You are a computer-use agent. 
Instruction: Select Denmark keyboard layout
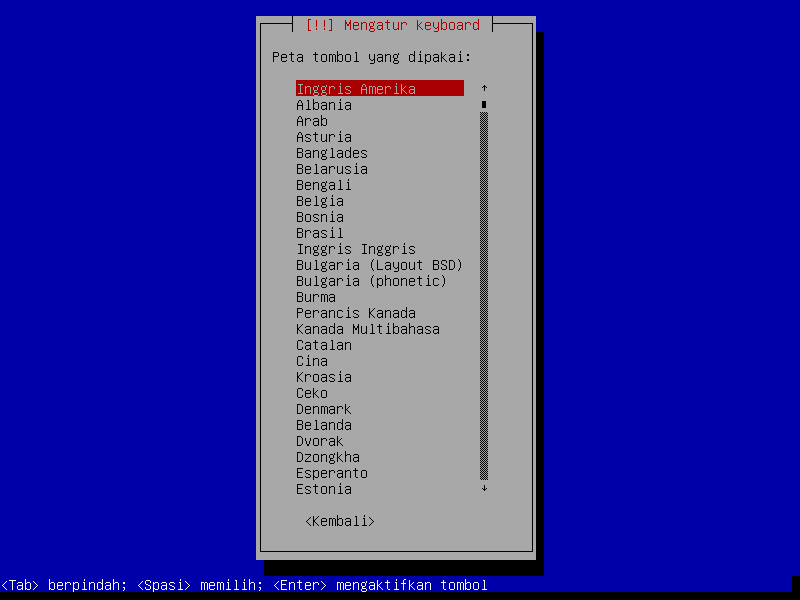[x=324, y=409]
